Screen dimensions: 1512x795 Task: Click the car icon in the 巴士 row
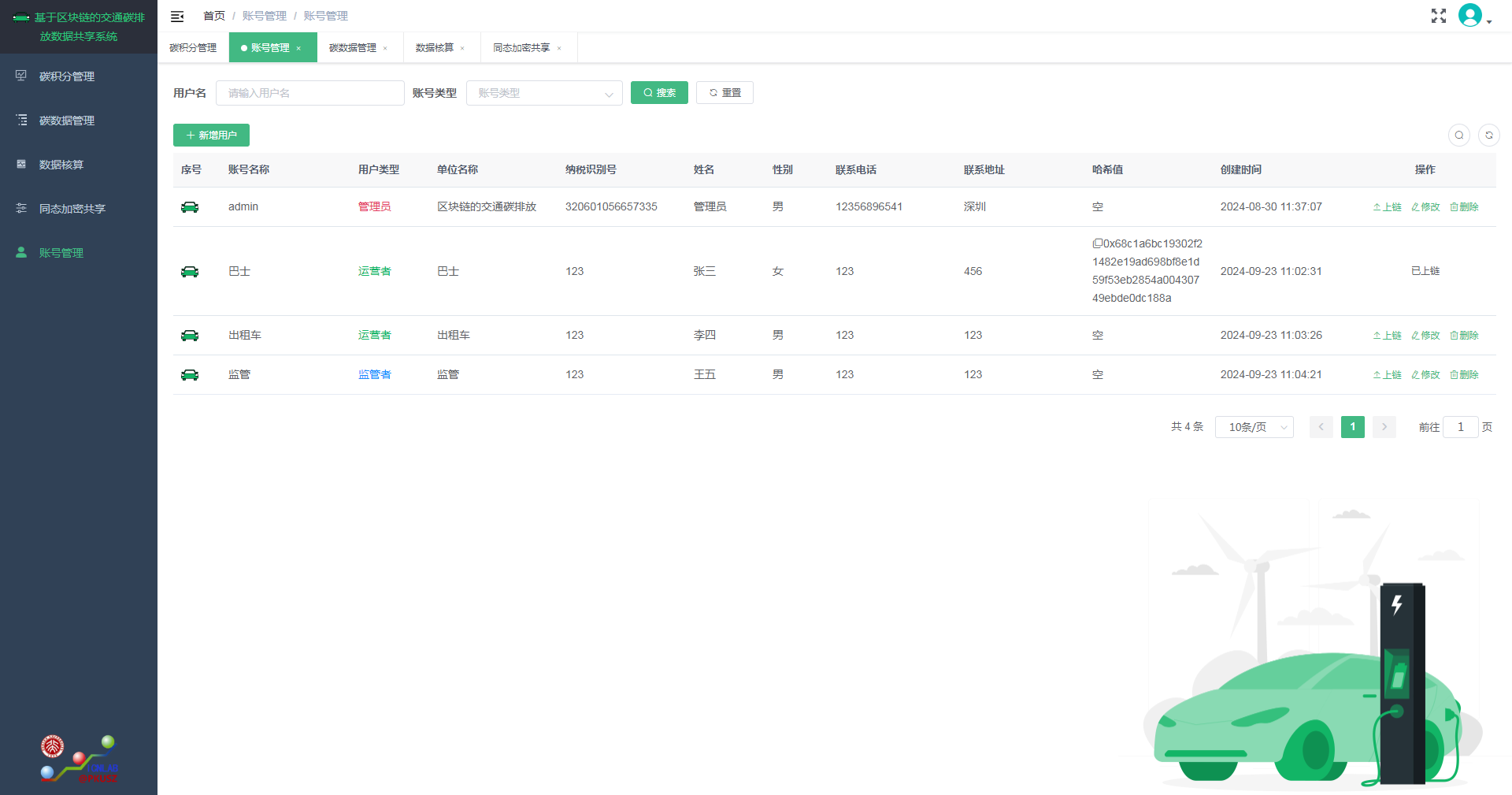(x=190, y=272)
